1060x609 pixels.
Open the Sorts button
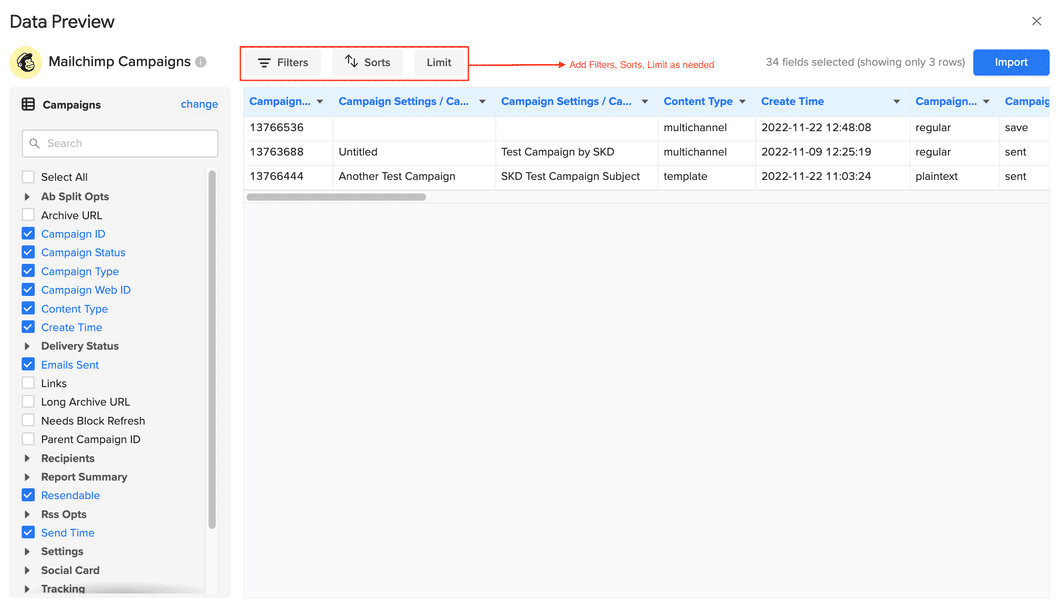coord(368,62)
